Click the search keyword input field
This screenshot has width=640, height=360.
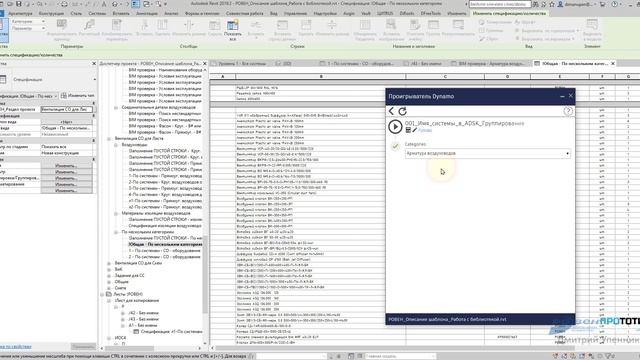[x=500, y=4]
